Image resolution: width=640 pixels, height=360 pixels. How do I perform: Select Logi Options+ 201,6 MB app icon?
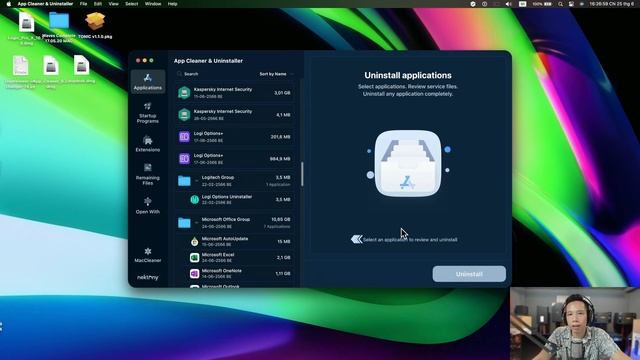tap(184, 137)
